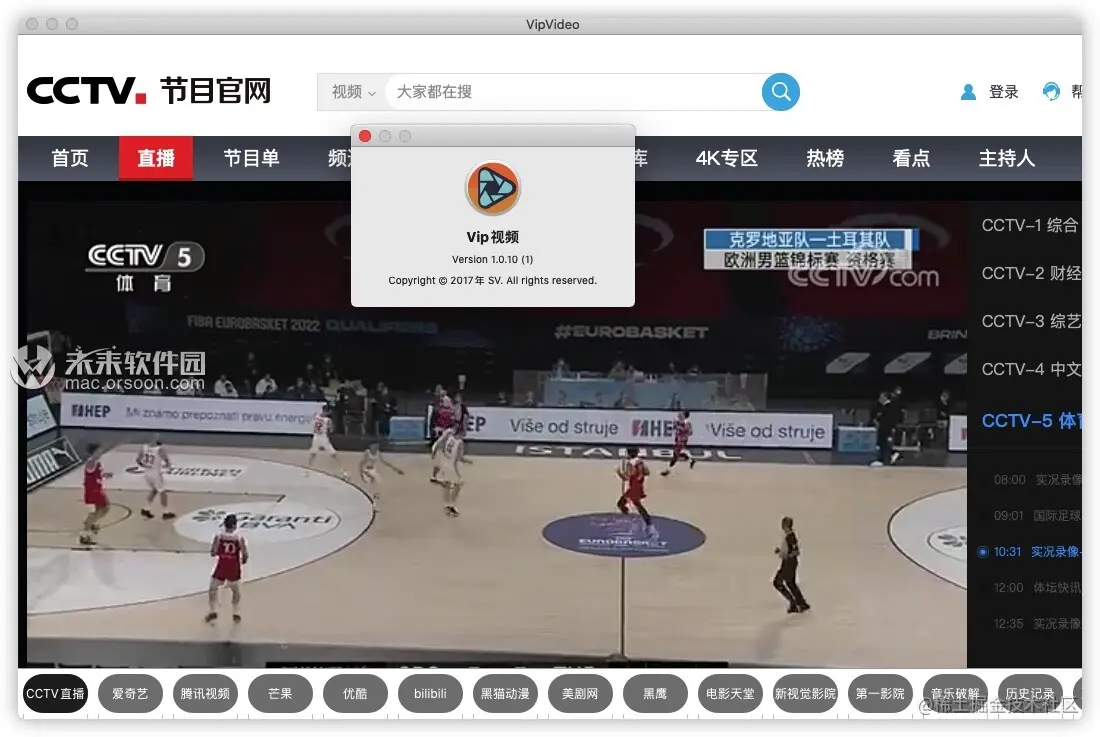Click the help headset icon

pyautogui.click(x=1051, y=91)
